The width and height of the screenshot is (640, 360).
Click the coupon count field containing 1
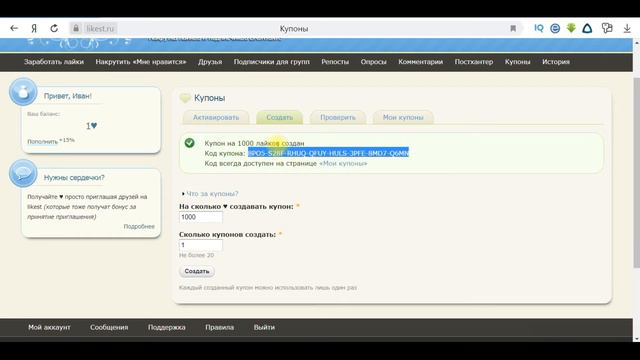click(x=201, y=245)
